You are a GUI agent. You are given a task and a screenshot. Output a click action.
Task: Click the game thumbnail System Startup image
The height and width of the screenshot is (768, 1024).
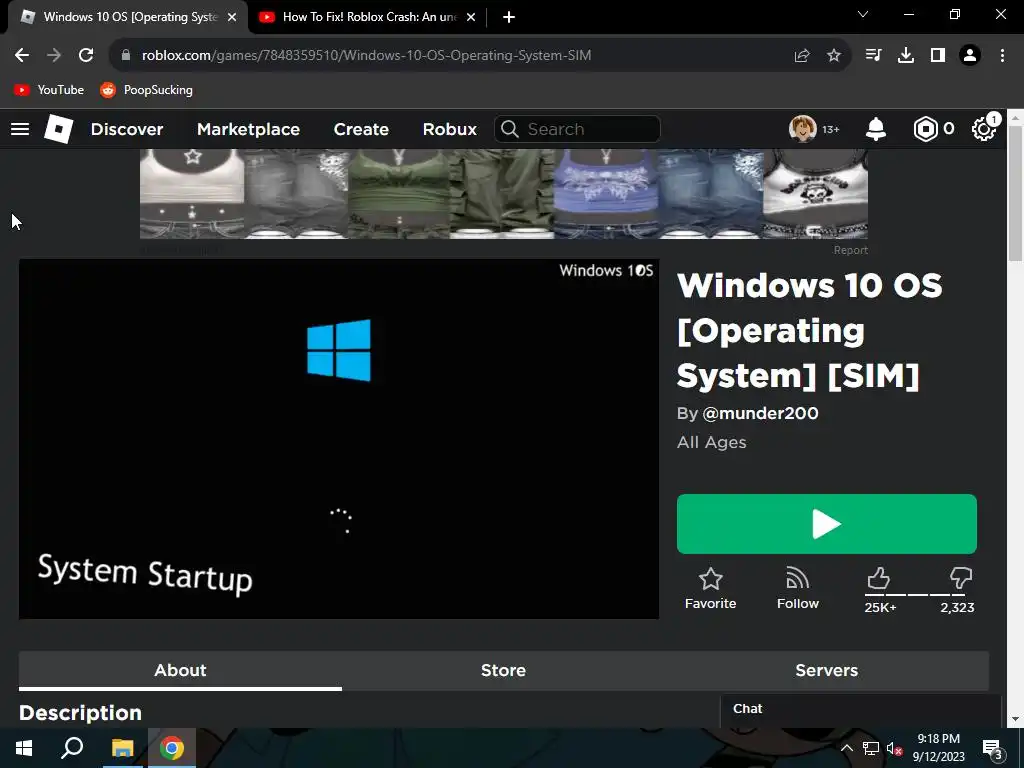tap(339, 439)
